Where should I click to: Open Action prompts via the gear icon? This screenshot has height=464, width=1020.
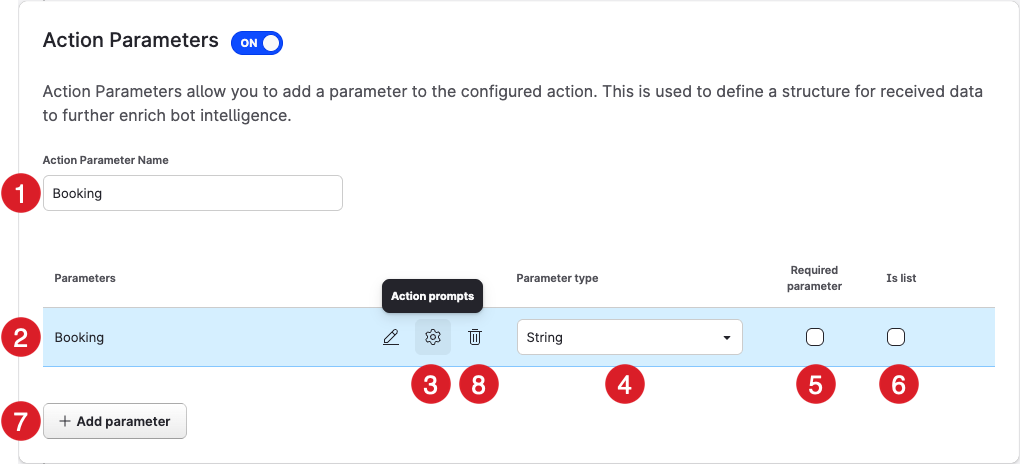tap(433, 338)
